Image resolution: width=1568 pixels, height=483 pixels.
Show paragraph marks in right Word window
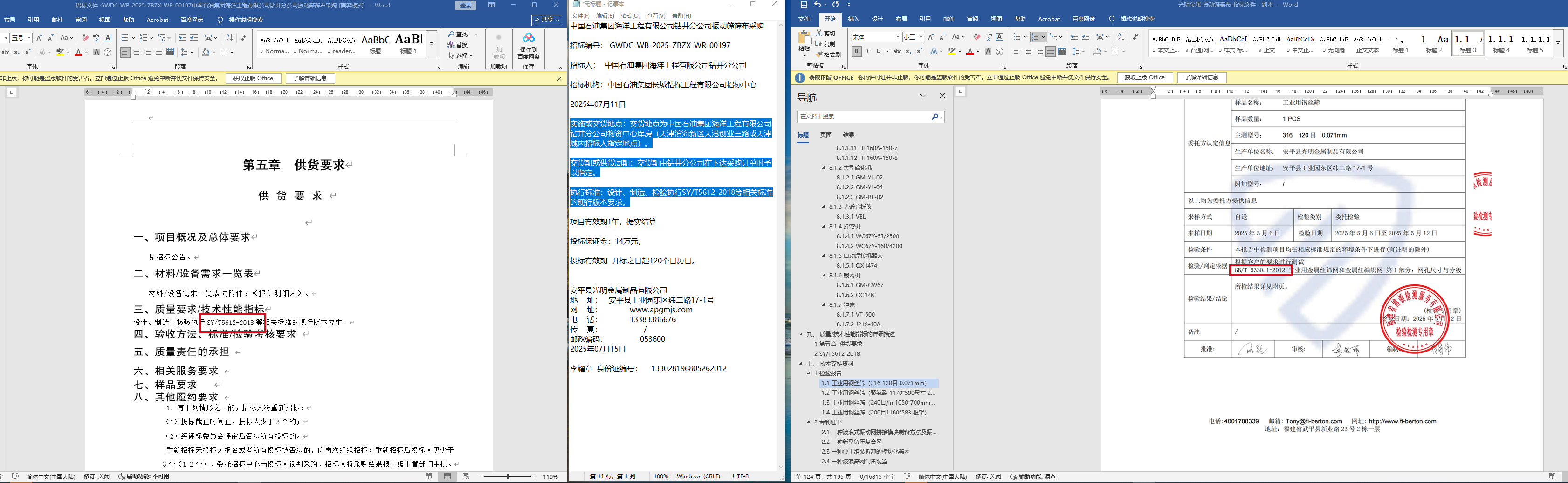[x=1136, y=37]
